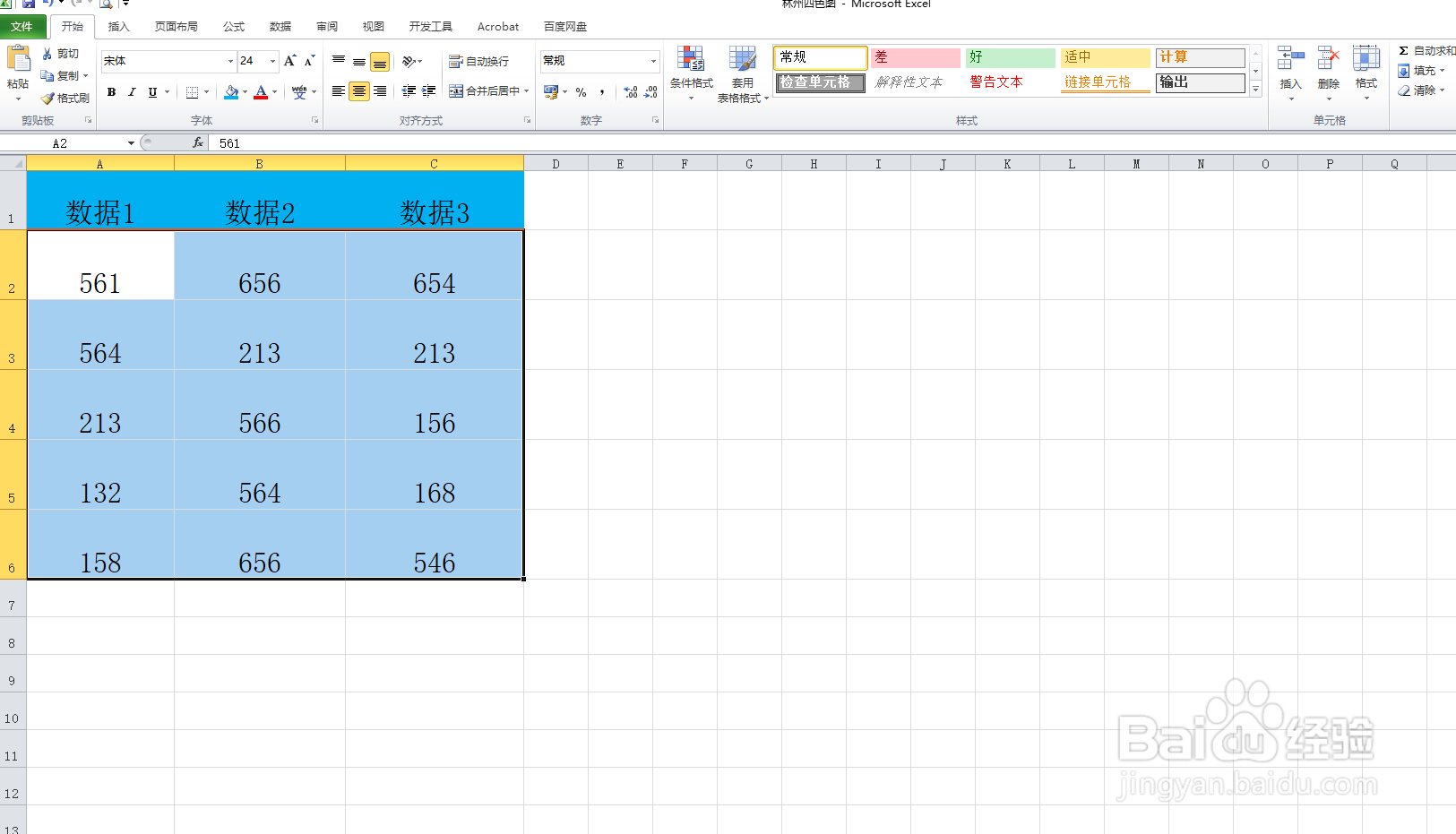Apply the 适中 (Neutral) cell style
The width and height of the screenshot is (1456, 834).
coord(1106,57)
